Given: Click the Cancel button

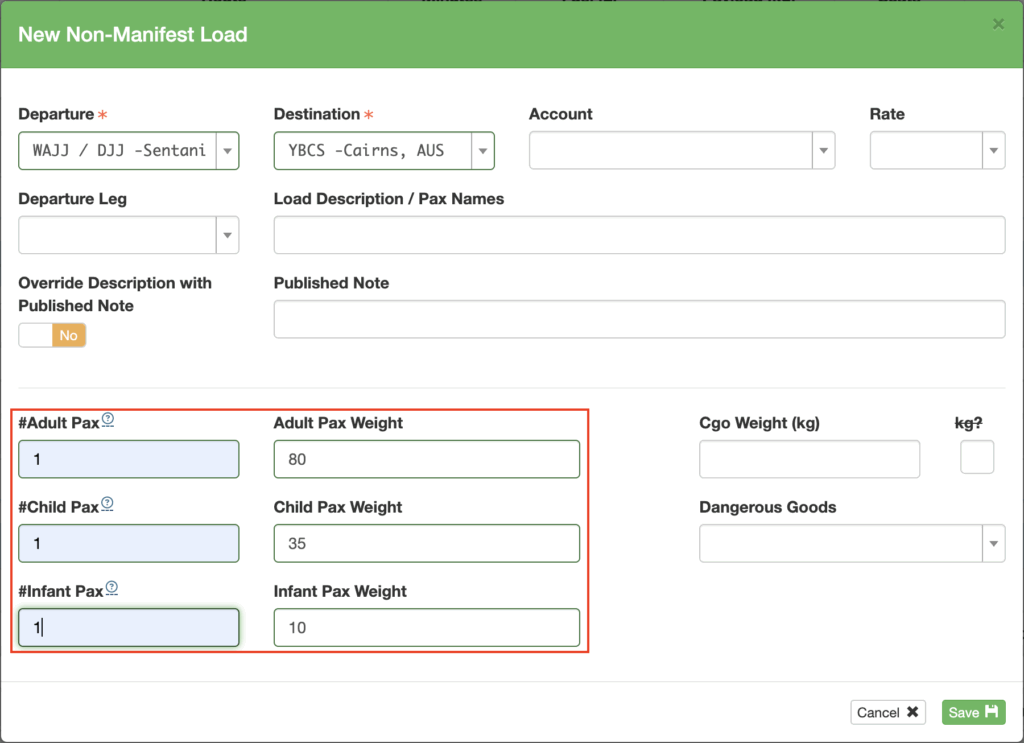Looking at the screenshot, I should [888, 712].
